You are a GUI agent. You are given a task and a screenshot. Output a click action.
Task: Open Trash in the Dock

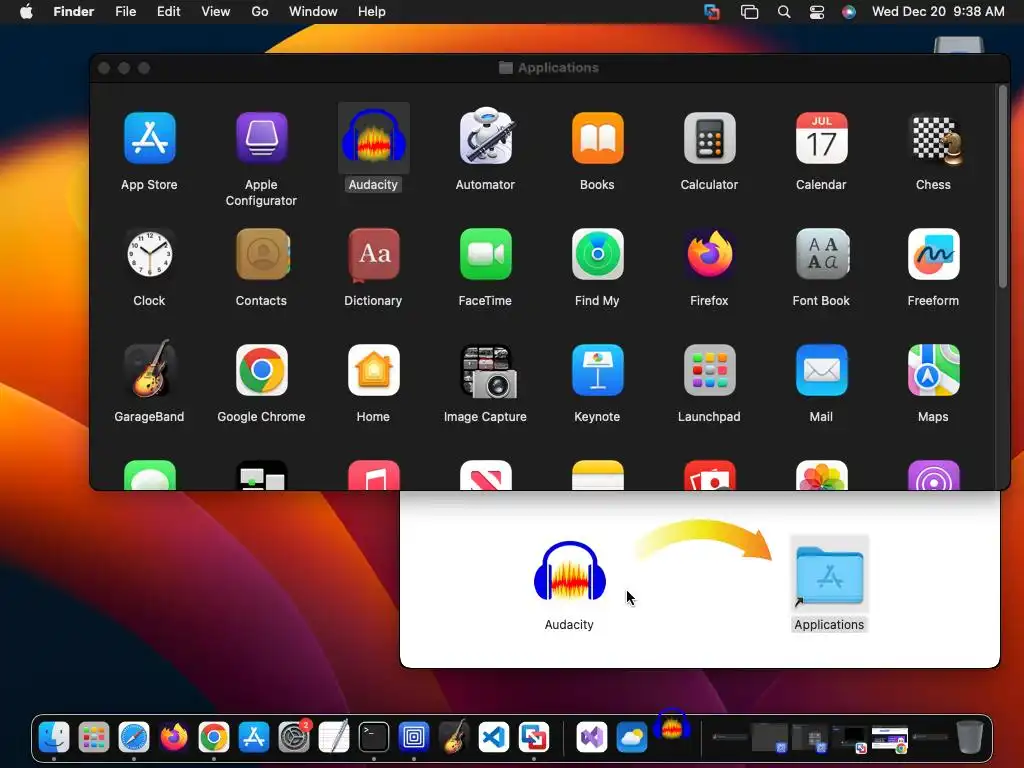[970, 737]
